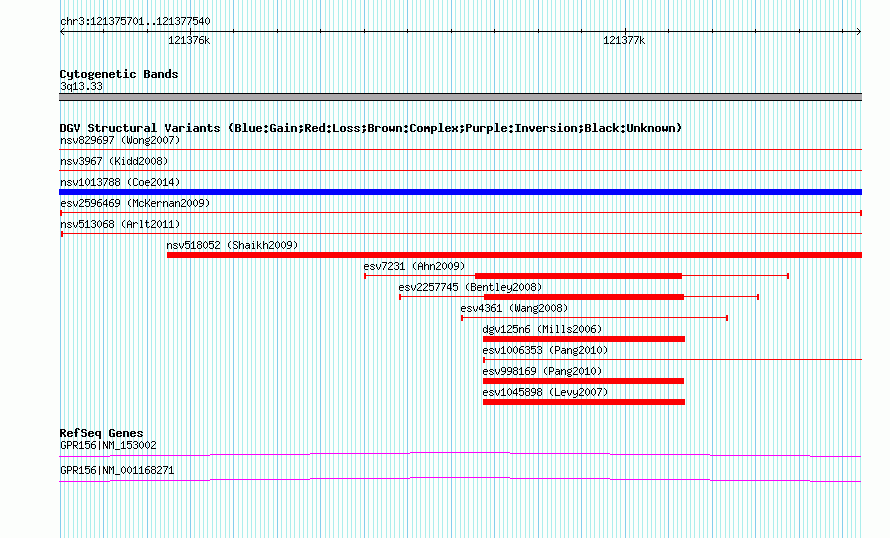Click the Cytogenetic Bands track title

point(119,74)
